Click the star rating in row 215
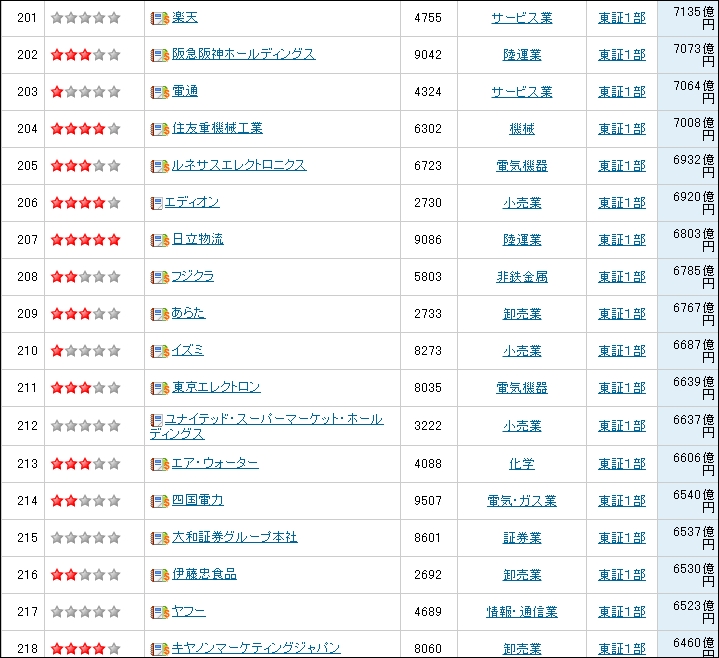This screenshot has height=658, width=719. 85,538
